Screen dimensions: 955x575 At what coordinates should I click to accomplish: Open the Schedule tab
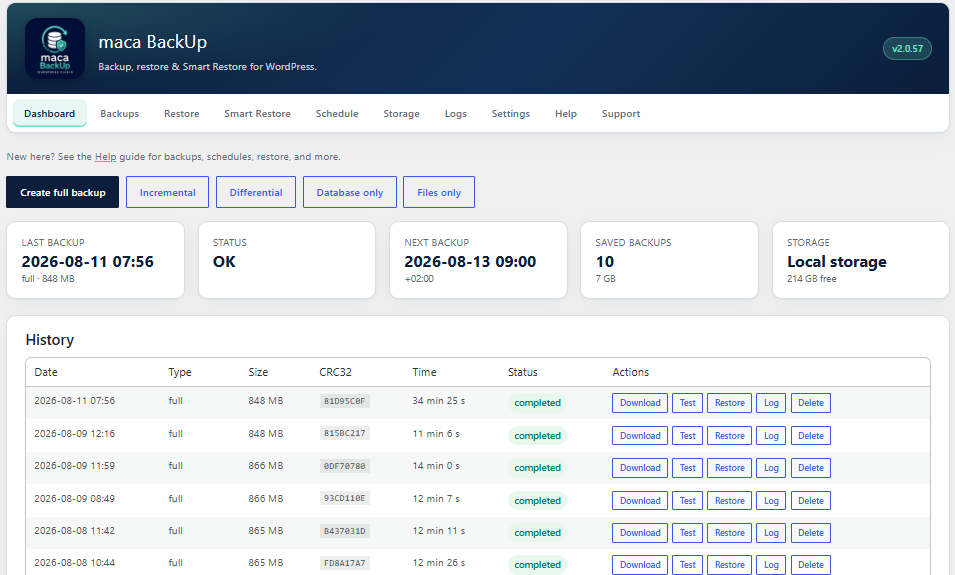337,113
